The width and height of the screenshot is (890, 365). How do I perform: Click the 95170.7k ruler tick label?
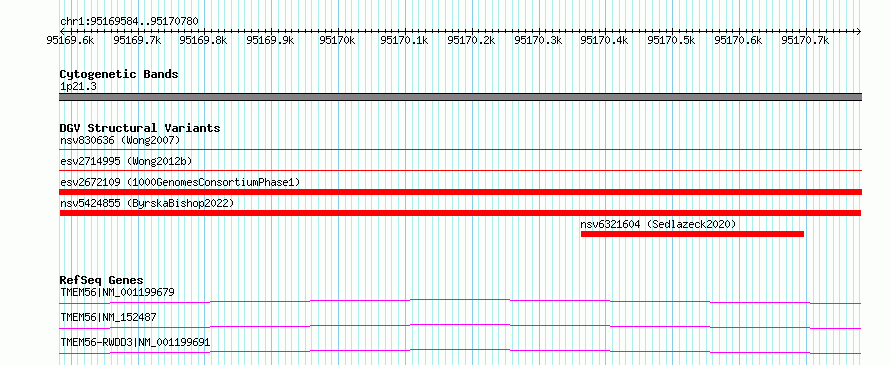click(805, 40)
